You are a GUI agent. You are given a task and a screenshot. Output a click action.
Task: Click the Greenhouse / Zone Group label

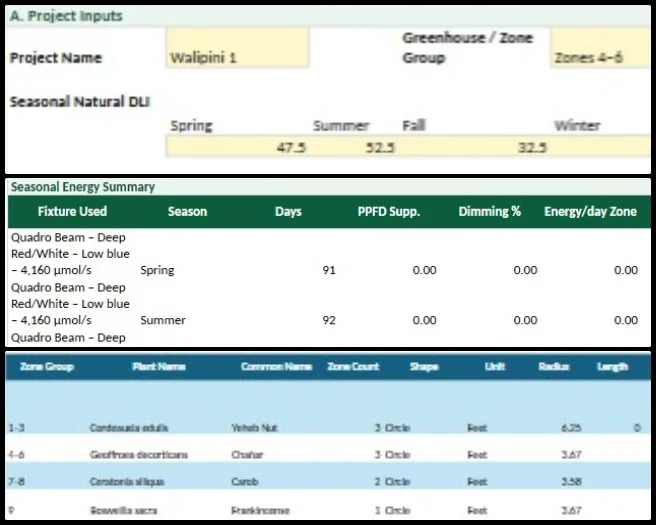(x=468, y=47)
